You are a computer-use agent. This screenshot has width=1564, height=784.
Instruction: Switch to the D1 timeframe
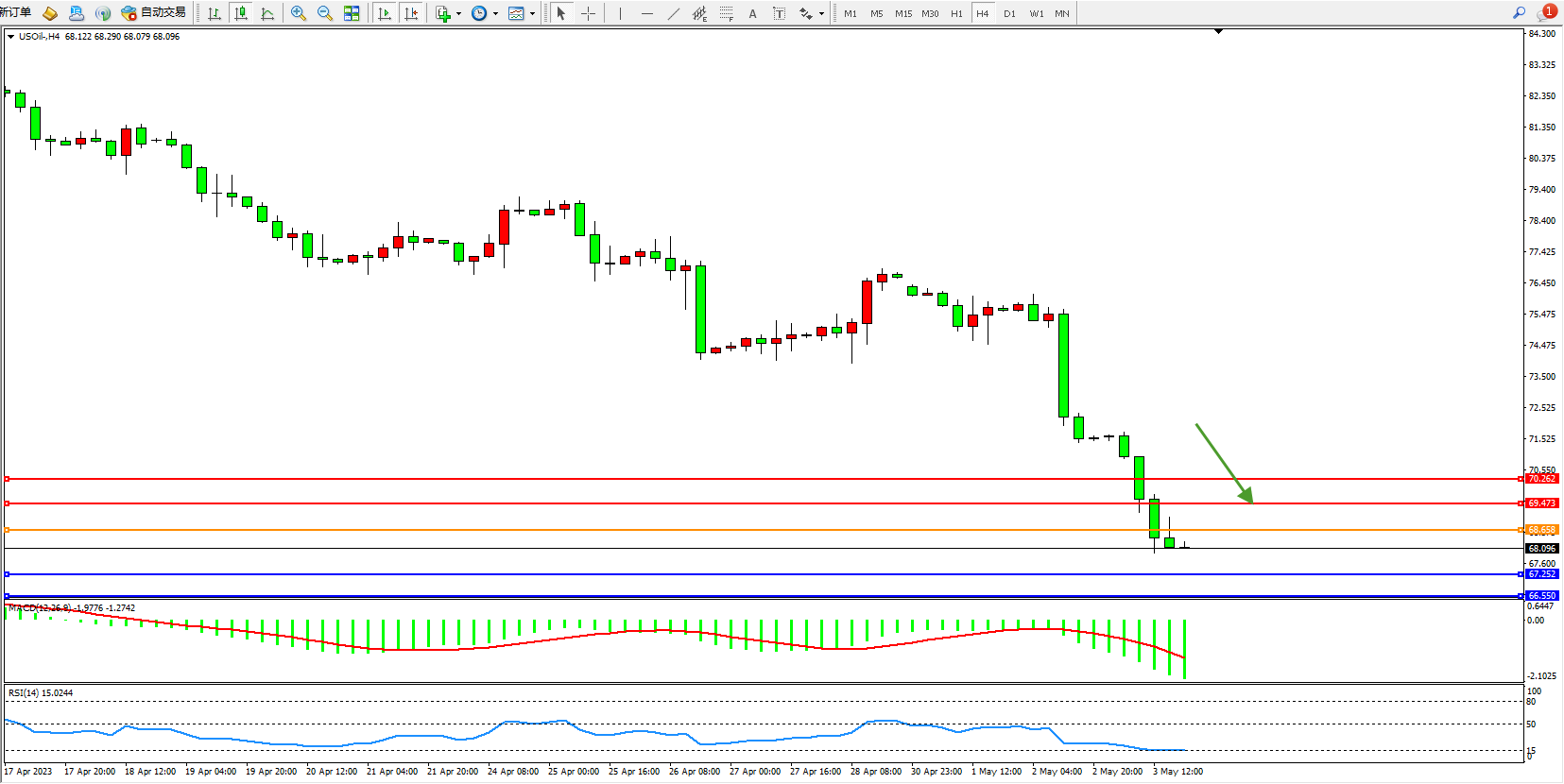1009,13
